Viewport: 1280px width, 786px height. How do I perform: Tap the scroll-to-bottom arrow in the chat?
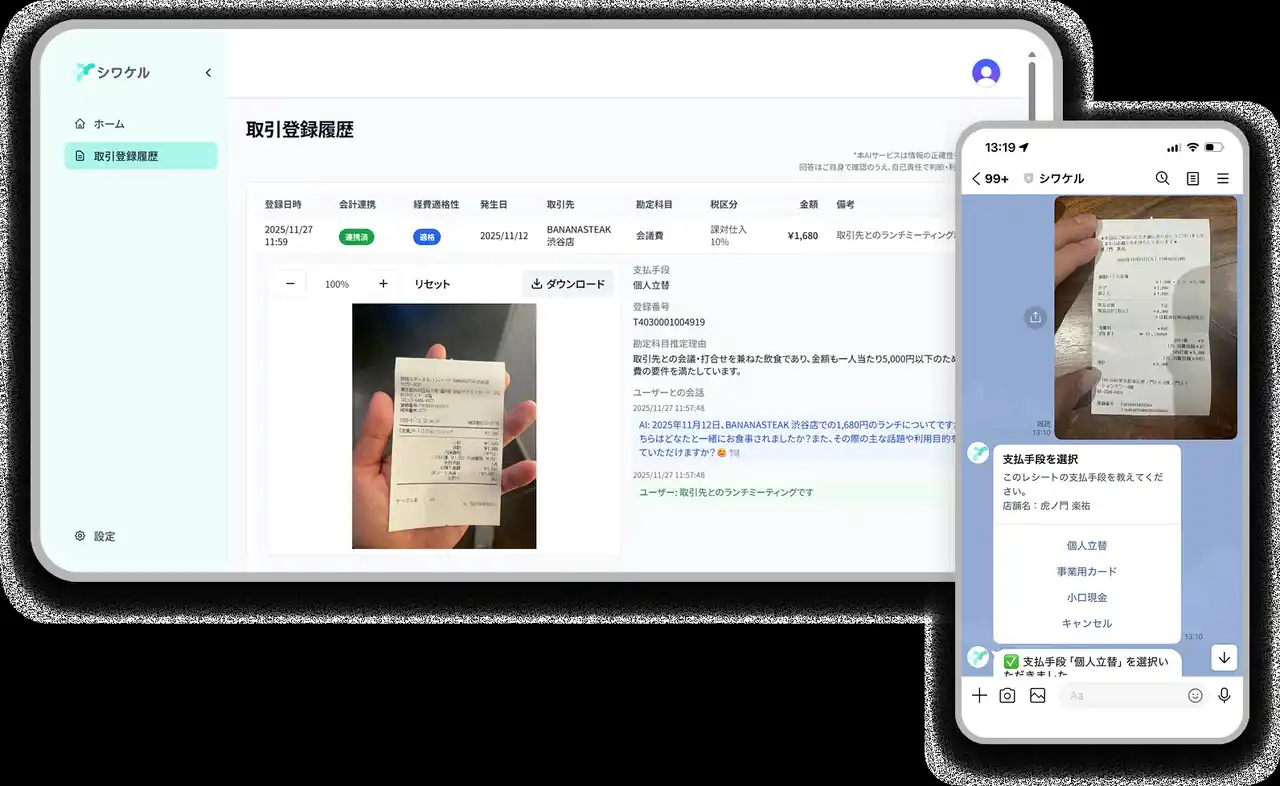(x=1224, y=657)
